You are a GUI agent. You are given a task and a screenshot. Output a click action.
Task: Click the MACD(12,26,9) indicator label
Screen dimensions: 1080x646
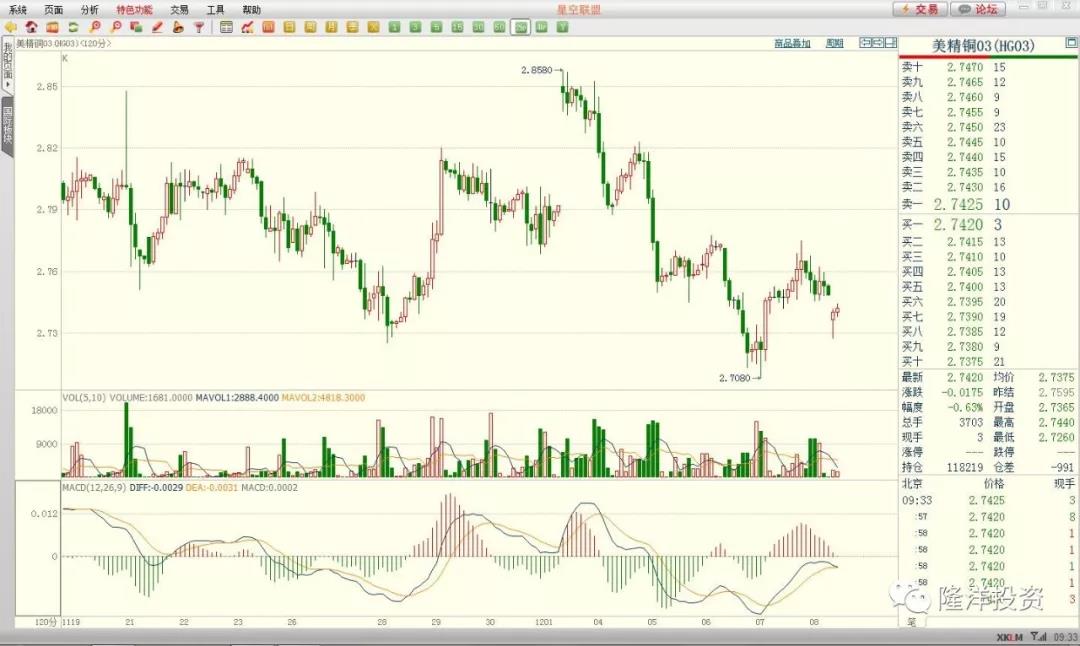tap(94, 488)
